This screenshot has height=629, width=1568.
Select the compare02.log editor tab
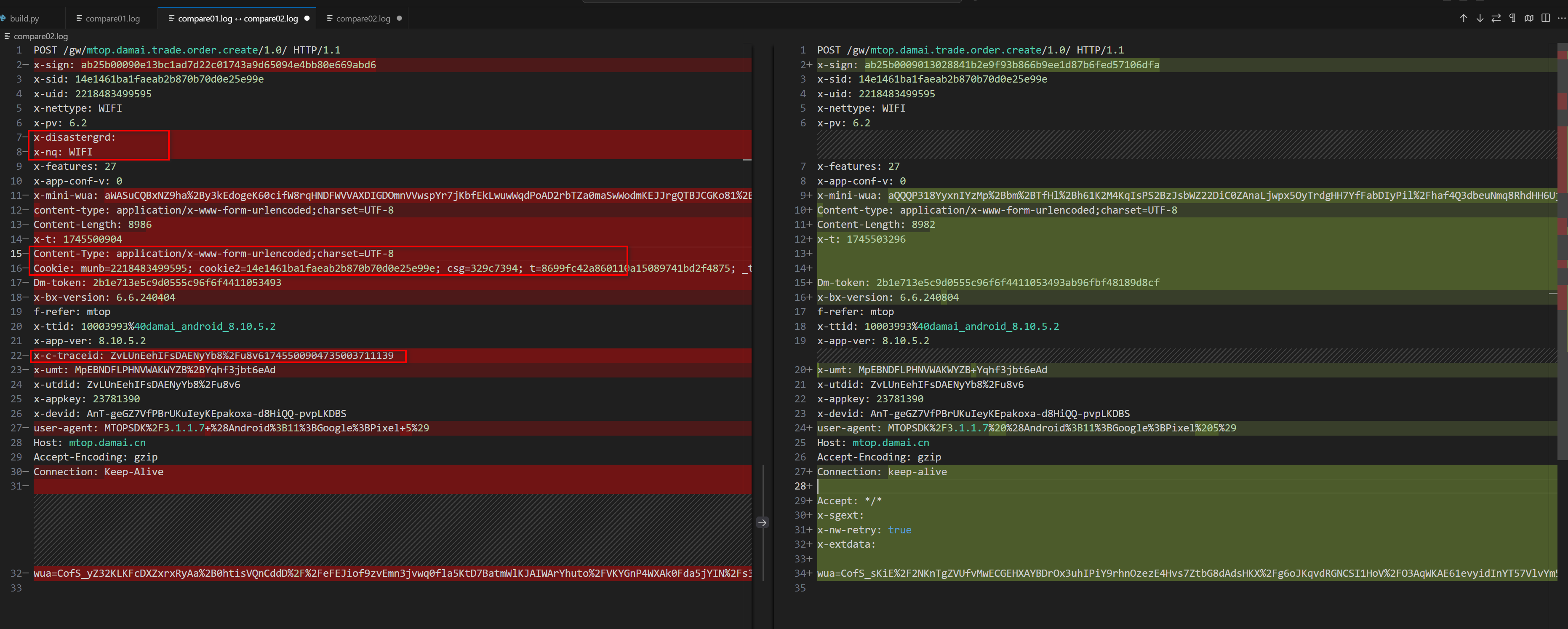363,19
